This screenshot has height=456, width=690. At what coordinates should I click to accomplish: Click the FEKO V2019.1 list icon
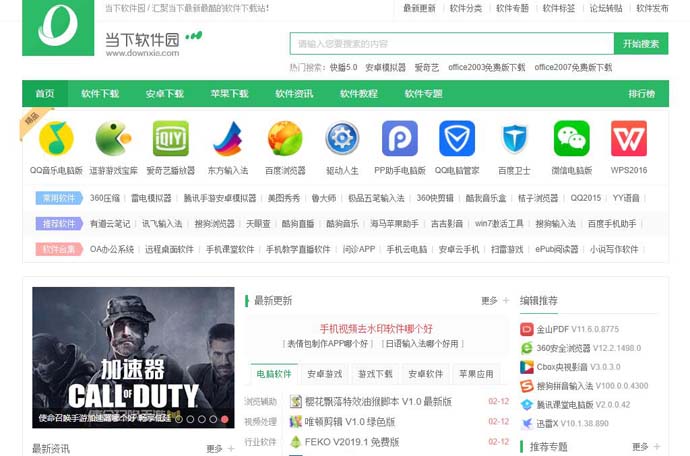tap(296, 442)
